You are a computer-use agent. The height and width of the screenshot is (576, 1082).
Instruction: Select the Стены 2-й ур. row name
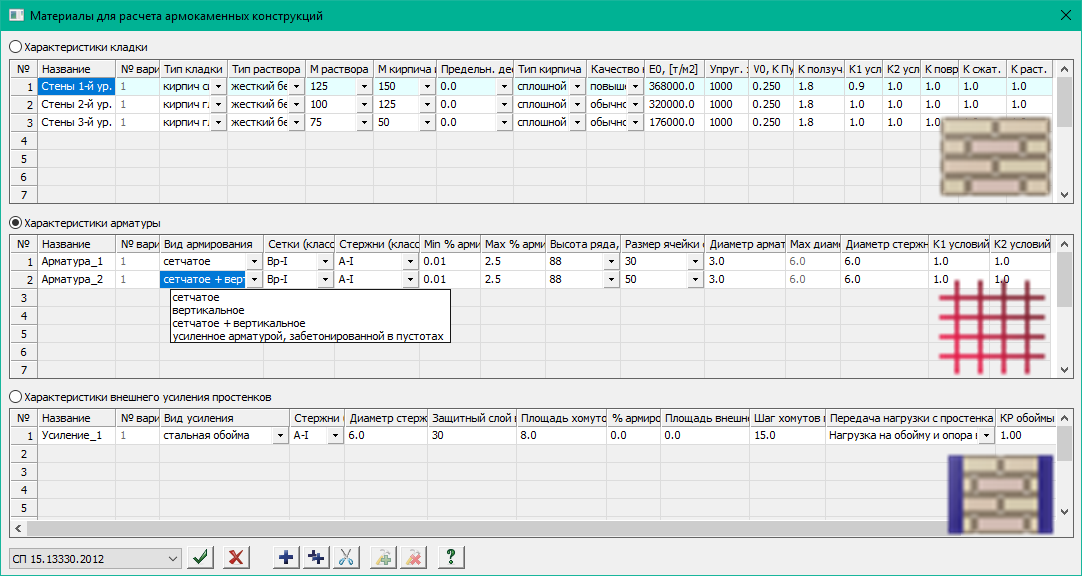[x=76, y=104]
